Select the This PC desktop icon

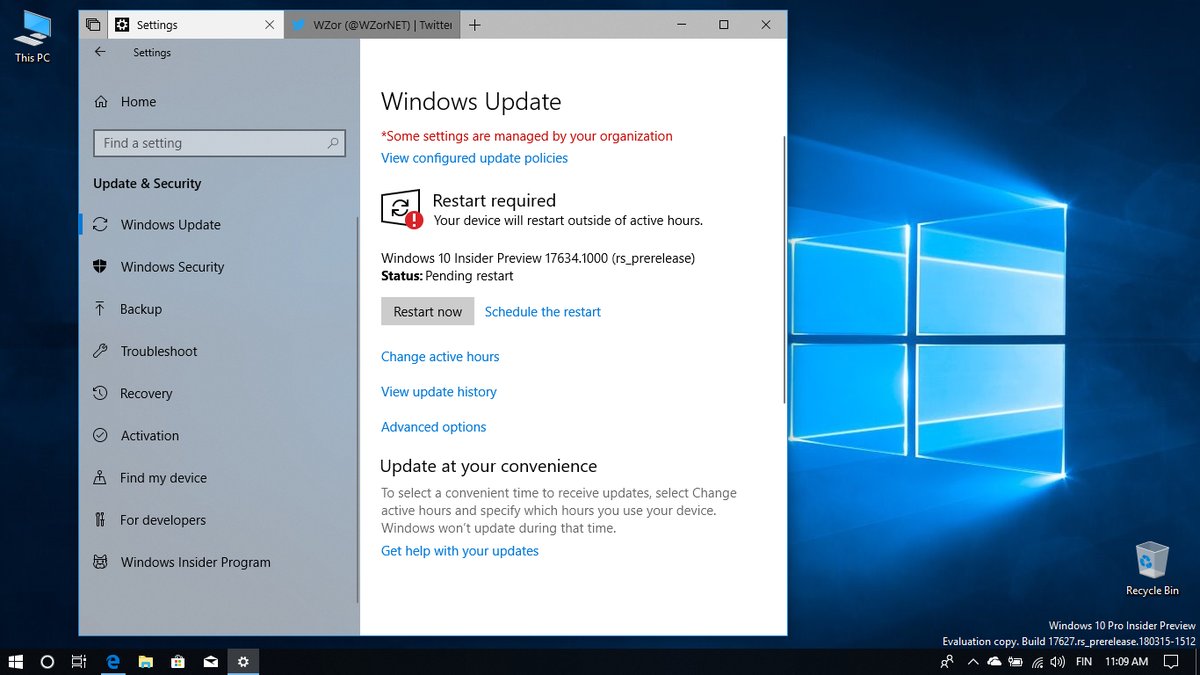point(32,37)
